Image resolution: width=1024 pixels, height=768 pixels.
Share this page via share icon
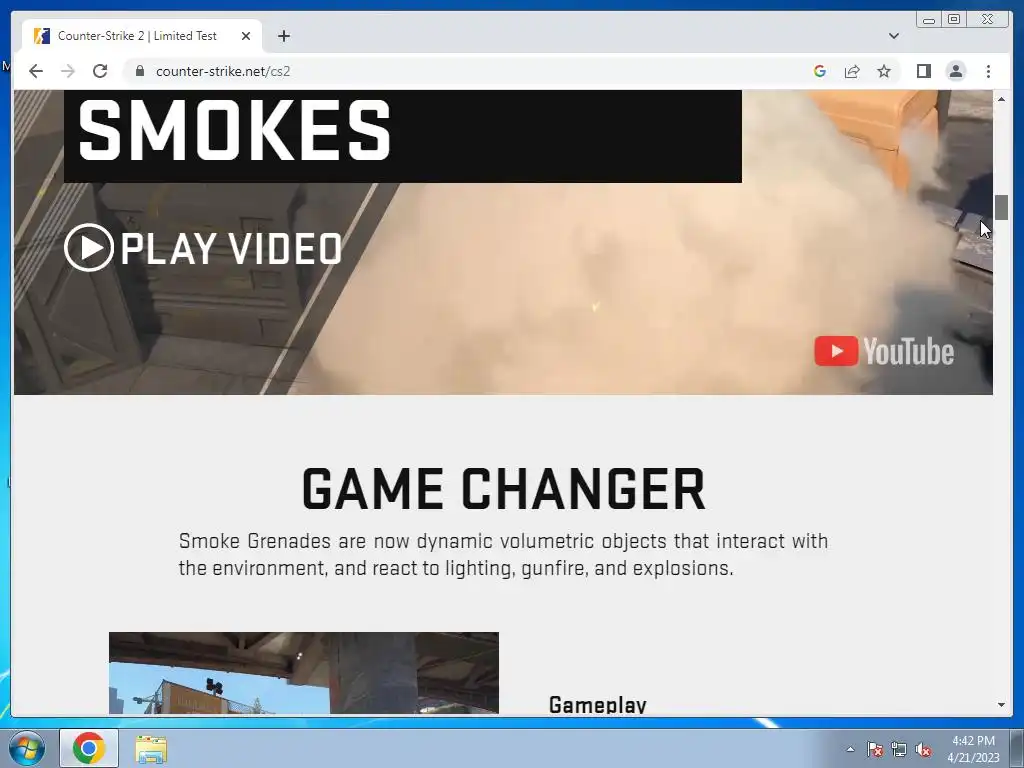click(852, 71)
